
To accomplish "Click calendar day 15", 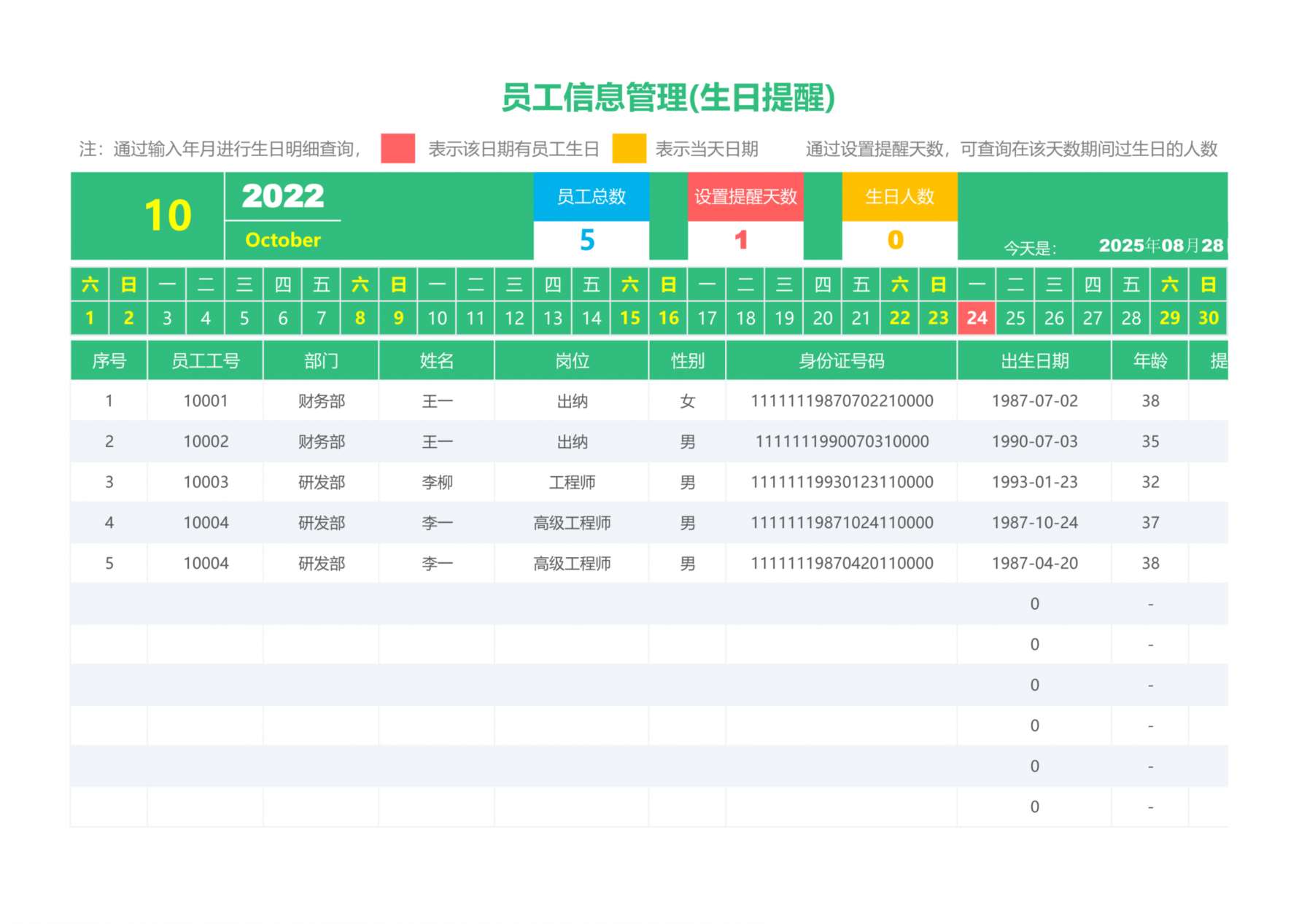I will pos(629,318).
